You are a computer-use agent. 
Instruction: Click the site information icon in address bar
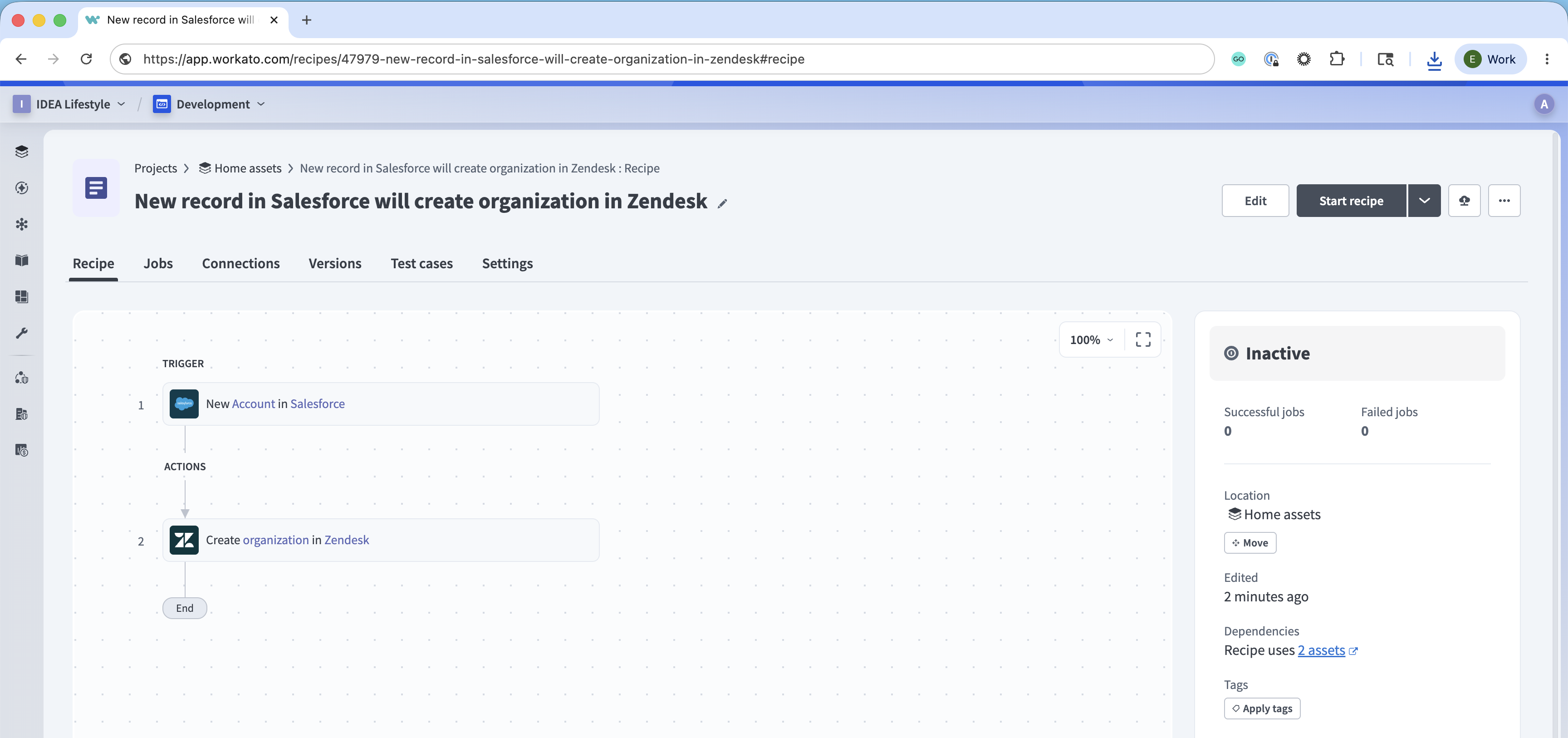tap(125, 59)
